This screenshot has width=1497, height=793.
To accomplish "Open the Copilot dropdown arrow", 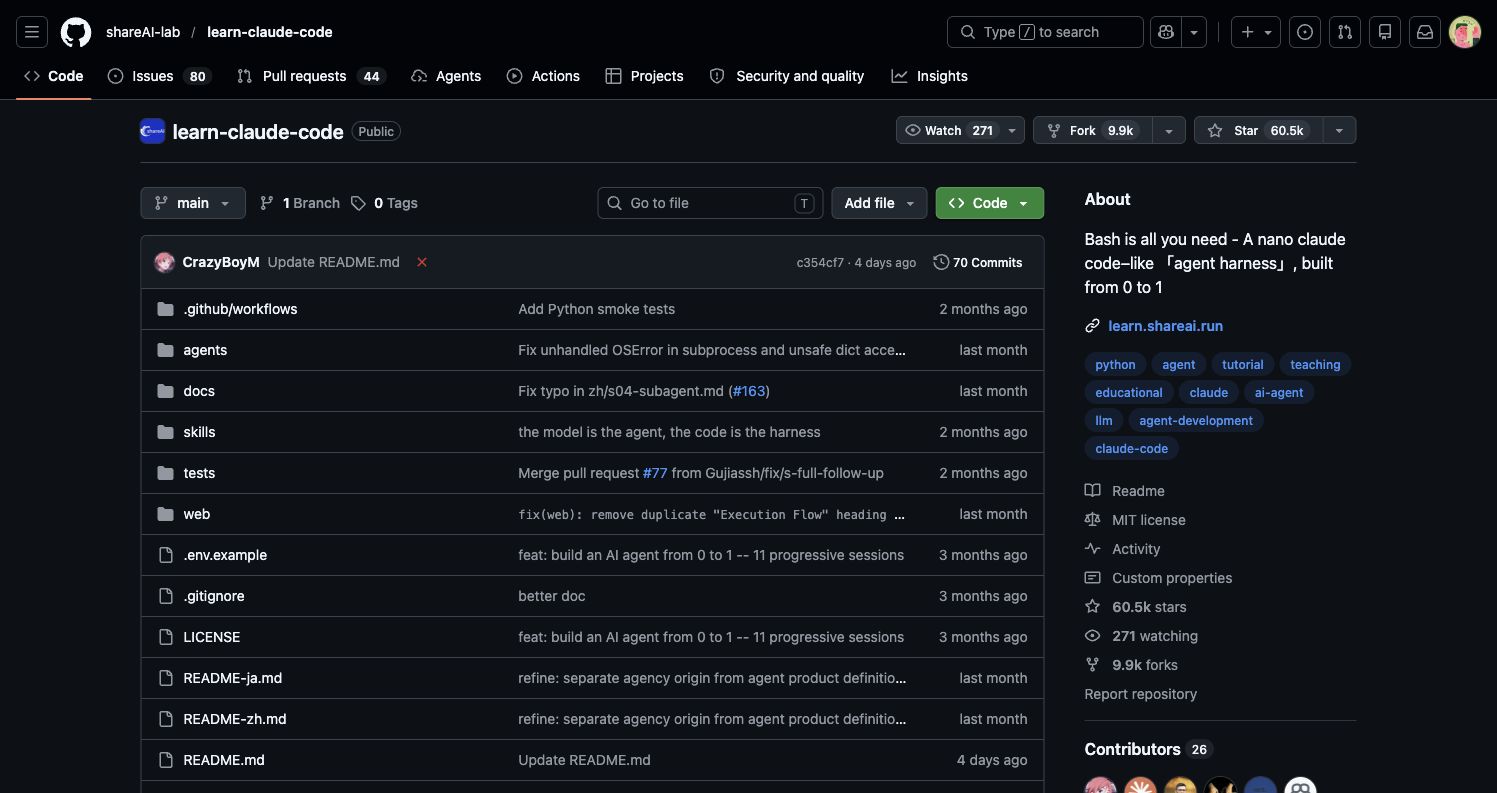I will point(1194,32).
